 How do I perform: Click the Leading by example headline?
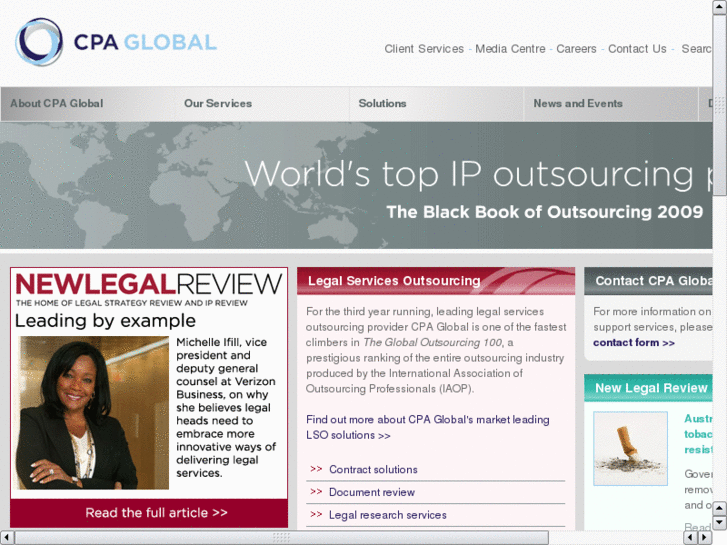point(105,321)
